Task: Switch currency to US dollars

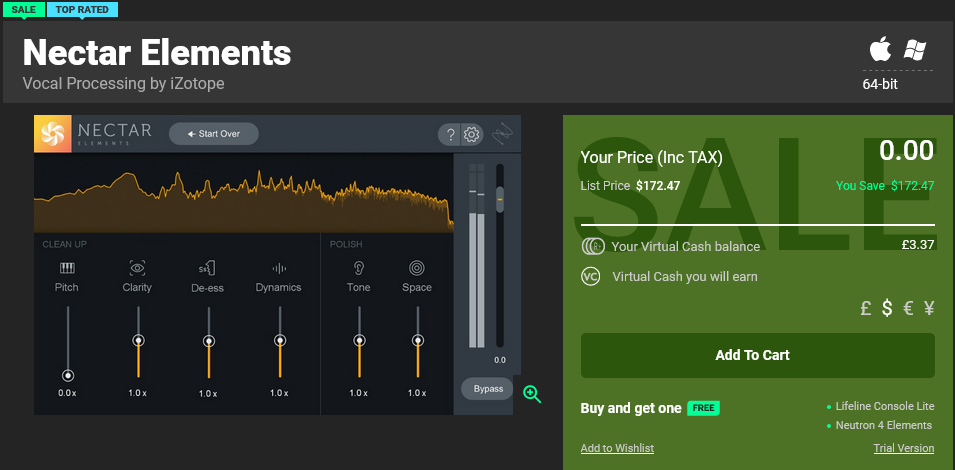Action: pyautogui.click(x=887, y=309)
